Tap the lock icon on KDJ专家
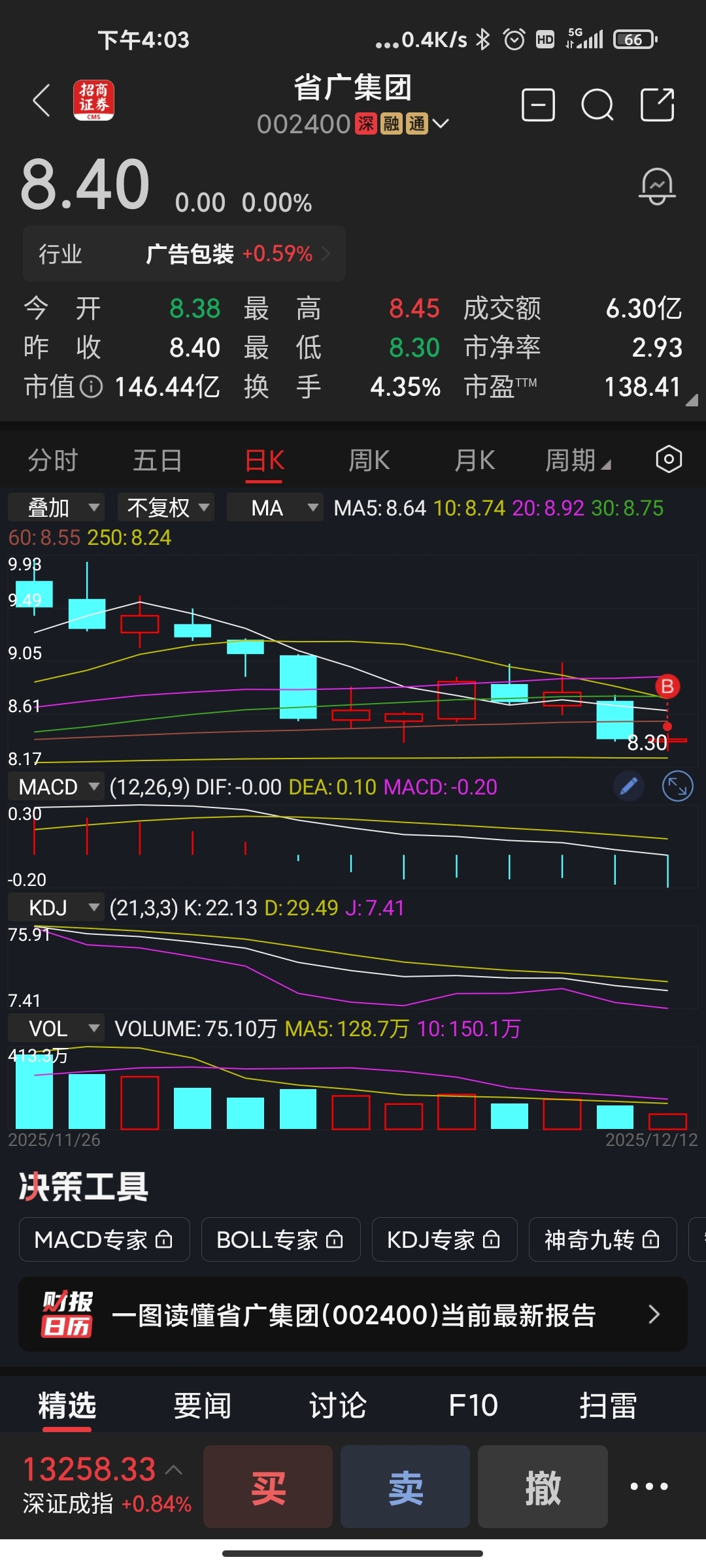 coord(491,1239)
